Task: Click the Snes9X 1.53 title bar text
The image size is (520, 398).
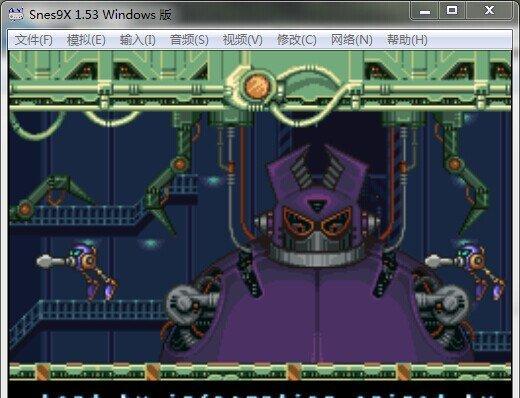Action: click(100, 15)
